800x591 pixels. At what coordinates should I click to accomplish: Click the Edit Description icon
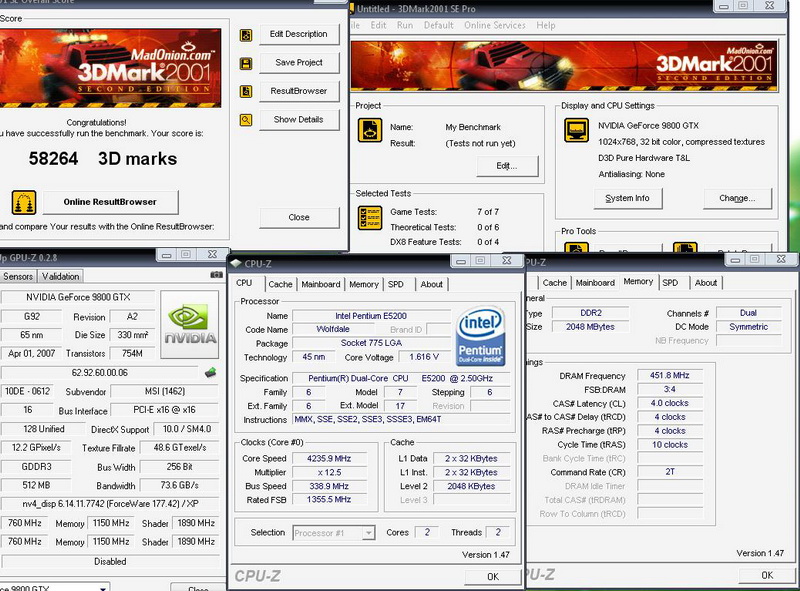click(x=246, y=35)
